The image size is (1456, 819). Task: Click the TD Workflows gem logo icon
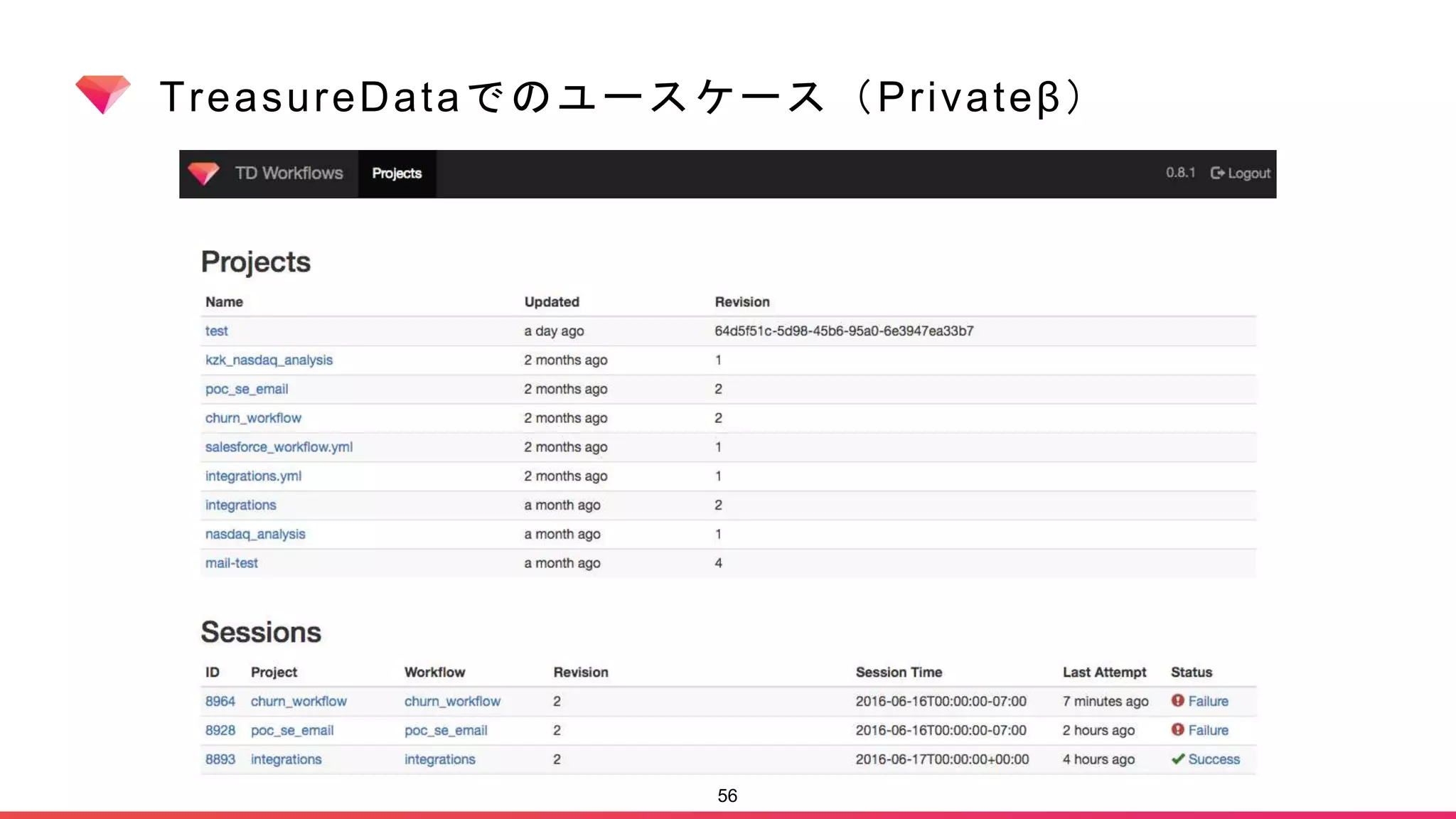point(203,173)
